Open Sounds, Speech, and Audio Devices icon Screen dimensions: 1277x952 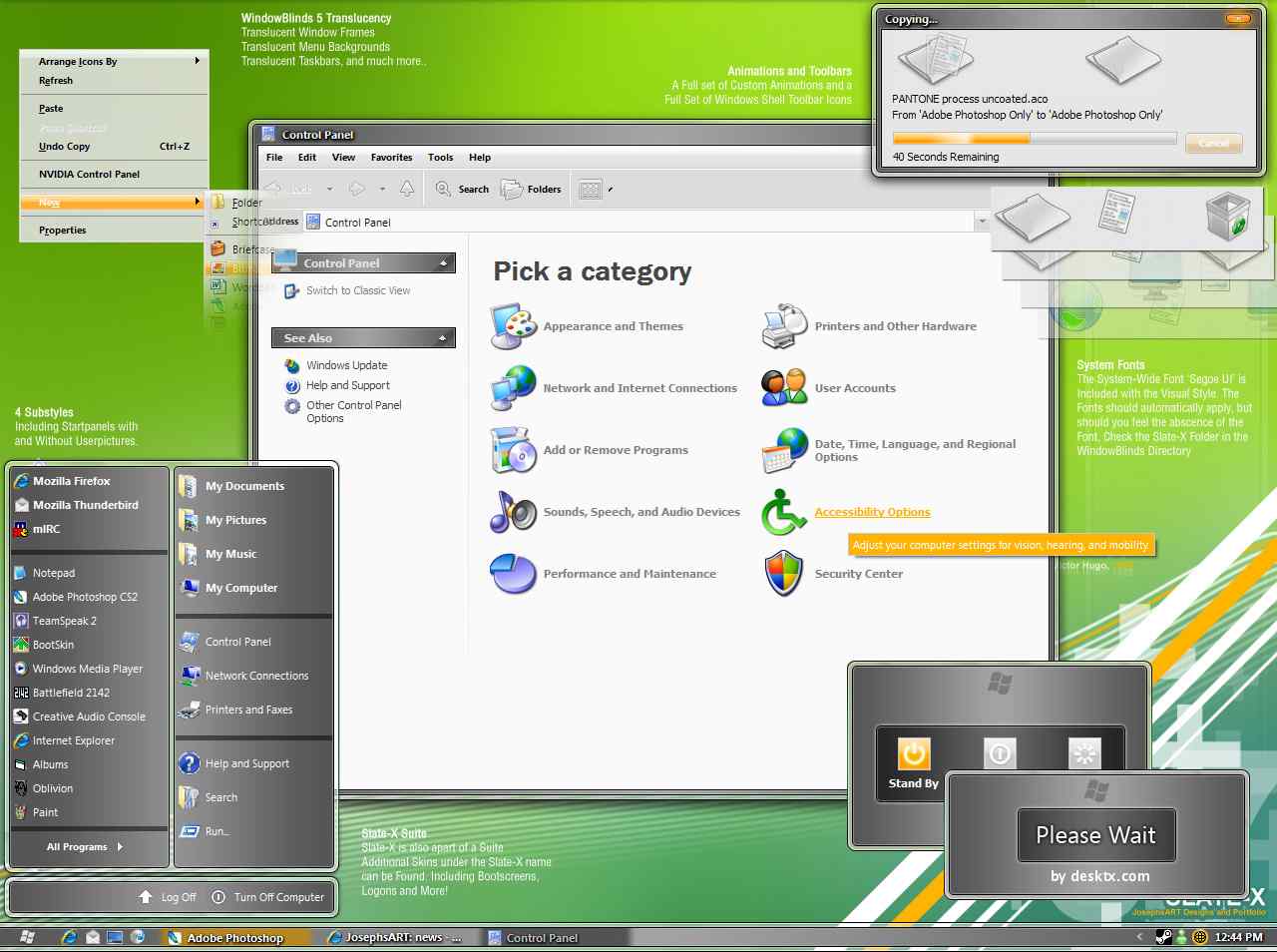pyautogui.click(x=514, y=512)
